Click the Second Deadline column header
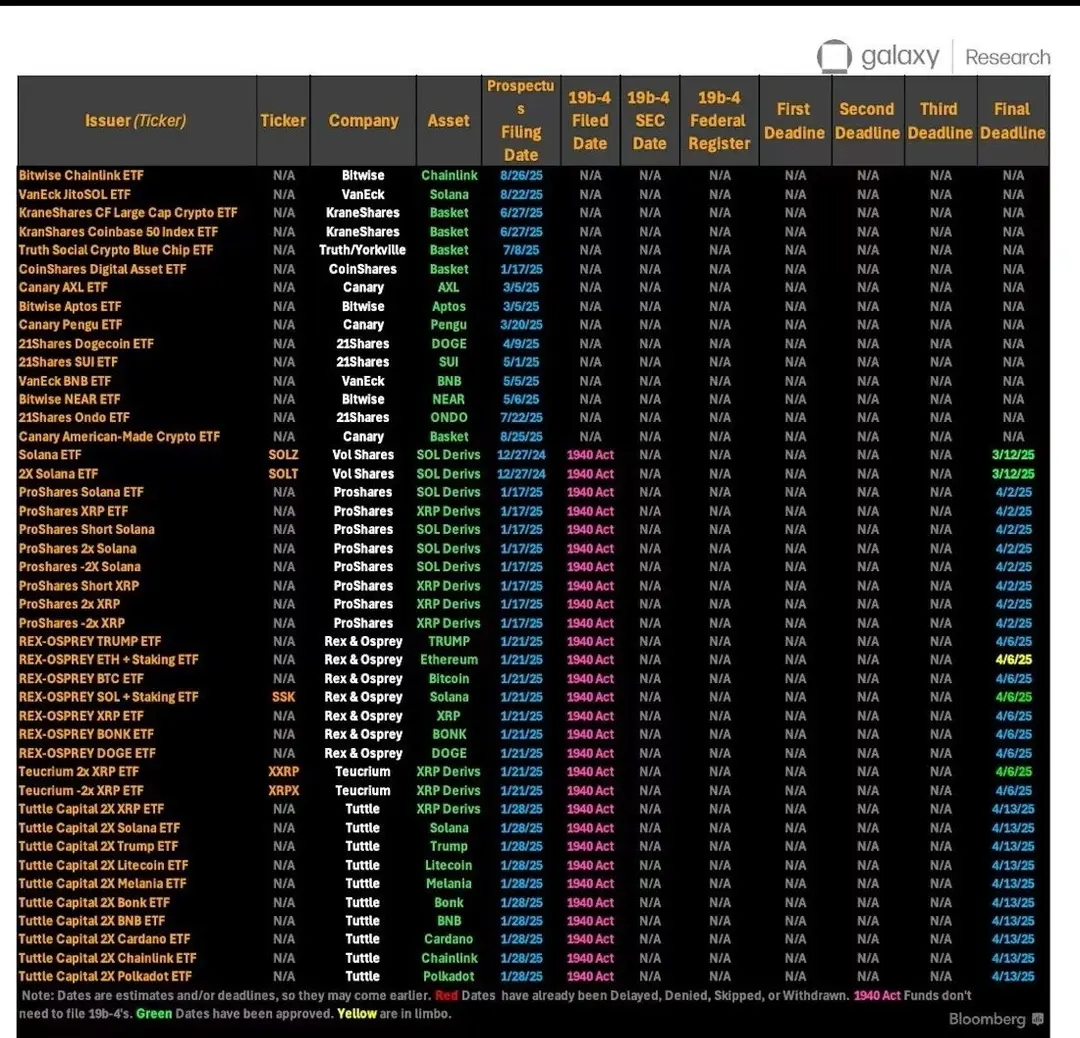 point(867,121)
